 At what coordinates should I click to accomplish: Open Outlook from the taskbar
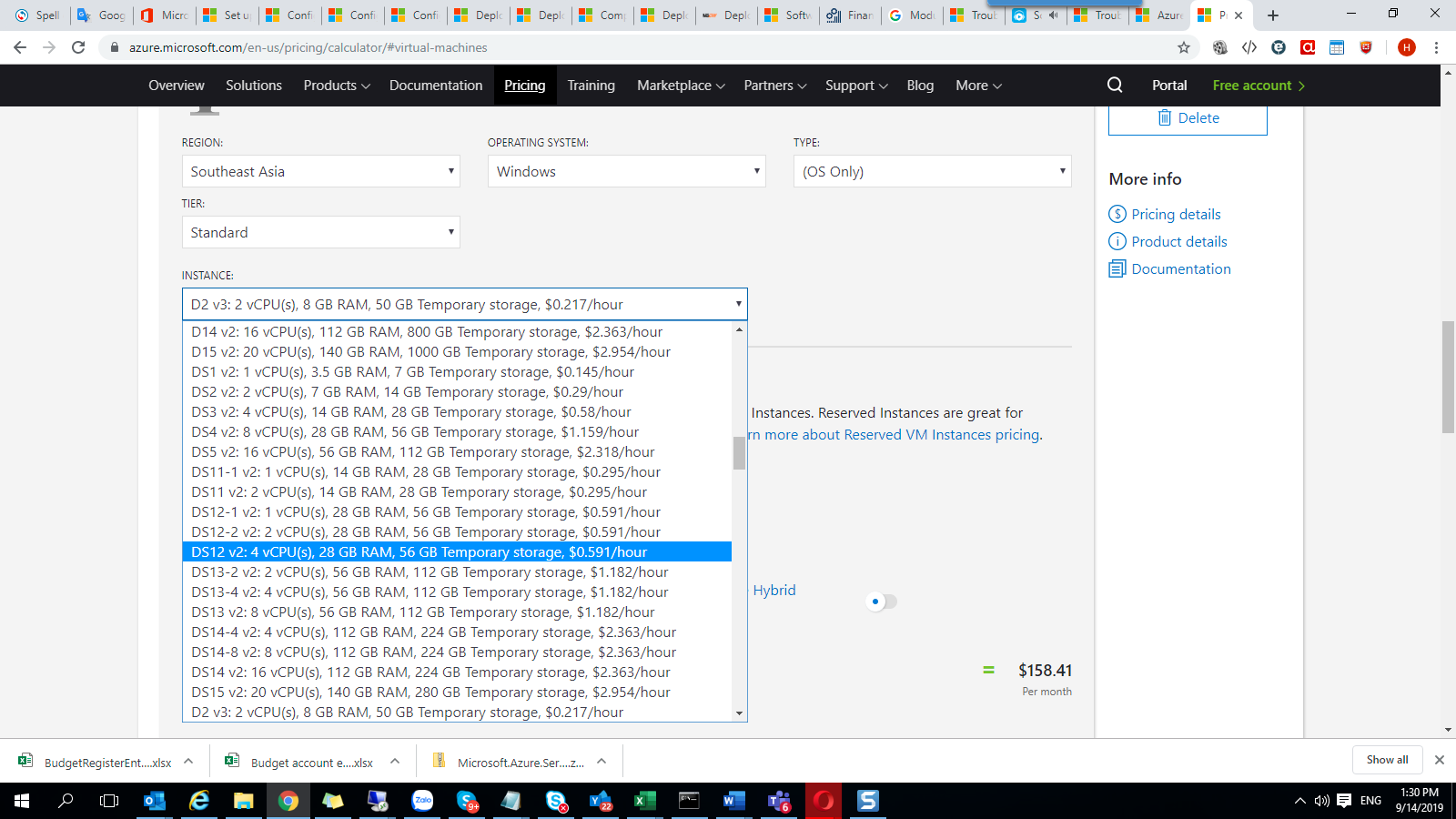point(154,801)
